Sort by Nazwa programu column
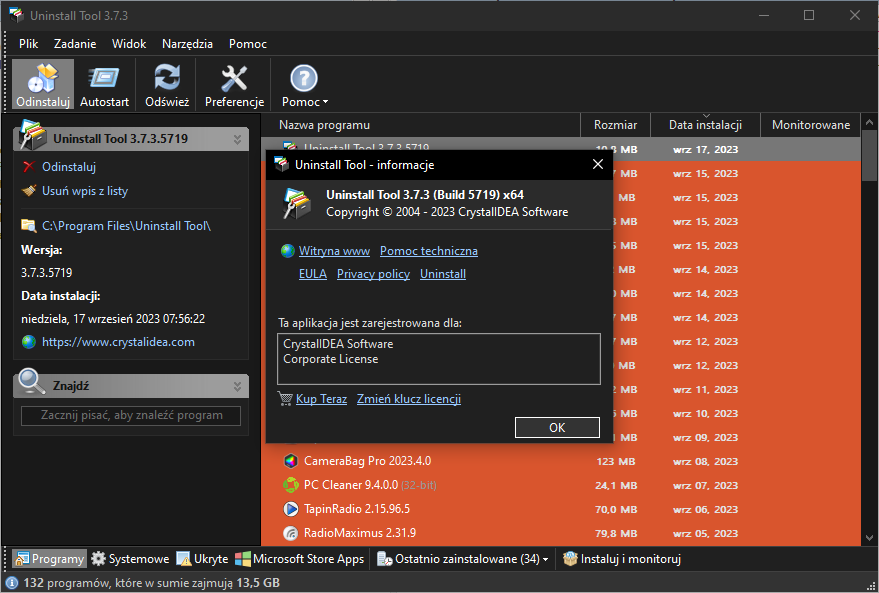 click(420, 125)
